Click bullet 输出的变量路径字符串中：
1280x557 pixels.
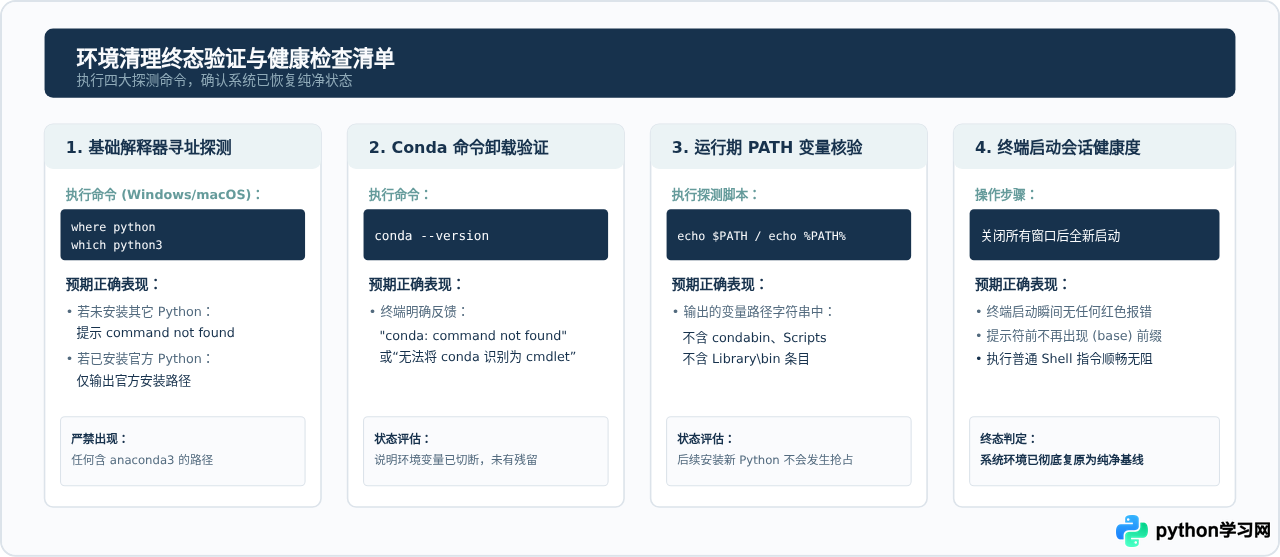click(753, 311)
